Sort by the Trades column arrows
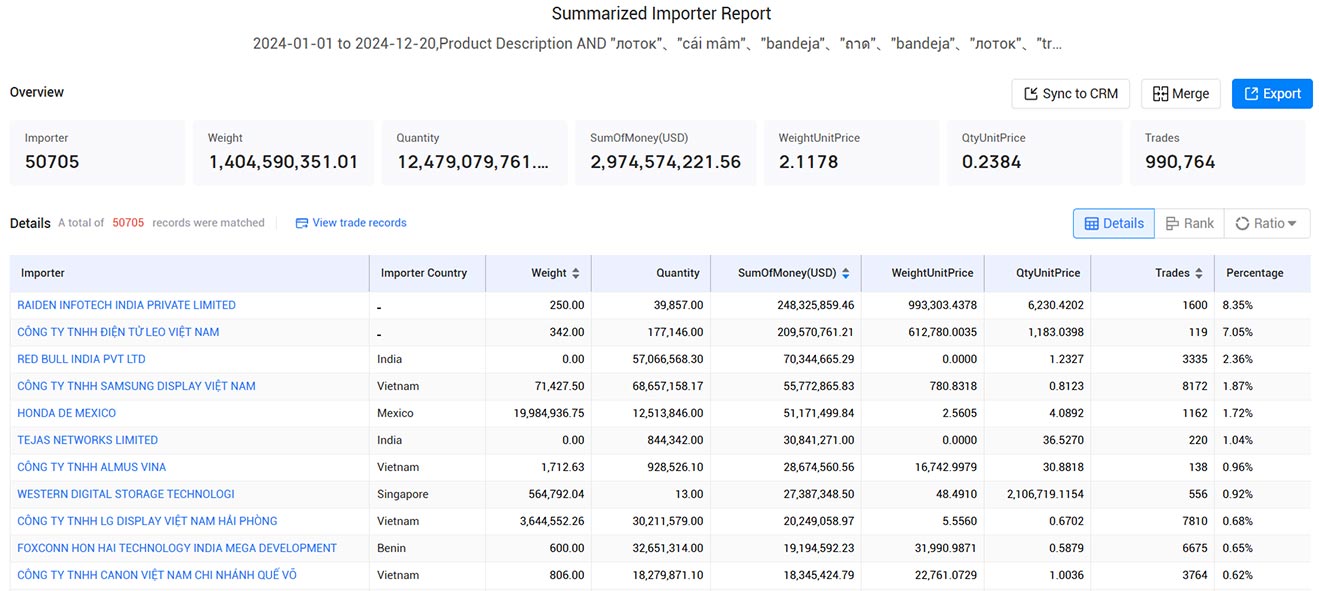This screenshot has height=591, width=1319. (x=1199, y=273)
